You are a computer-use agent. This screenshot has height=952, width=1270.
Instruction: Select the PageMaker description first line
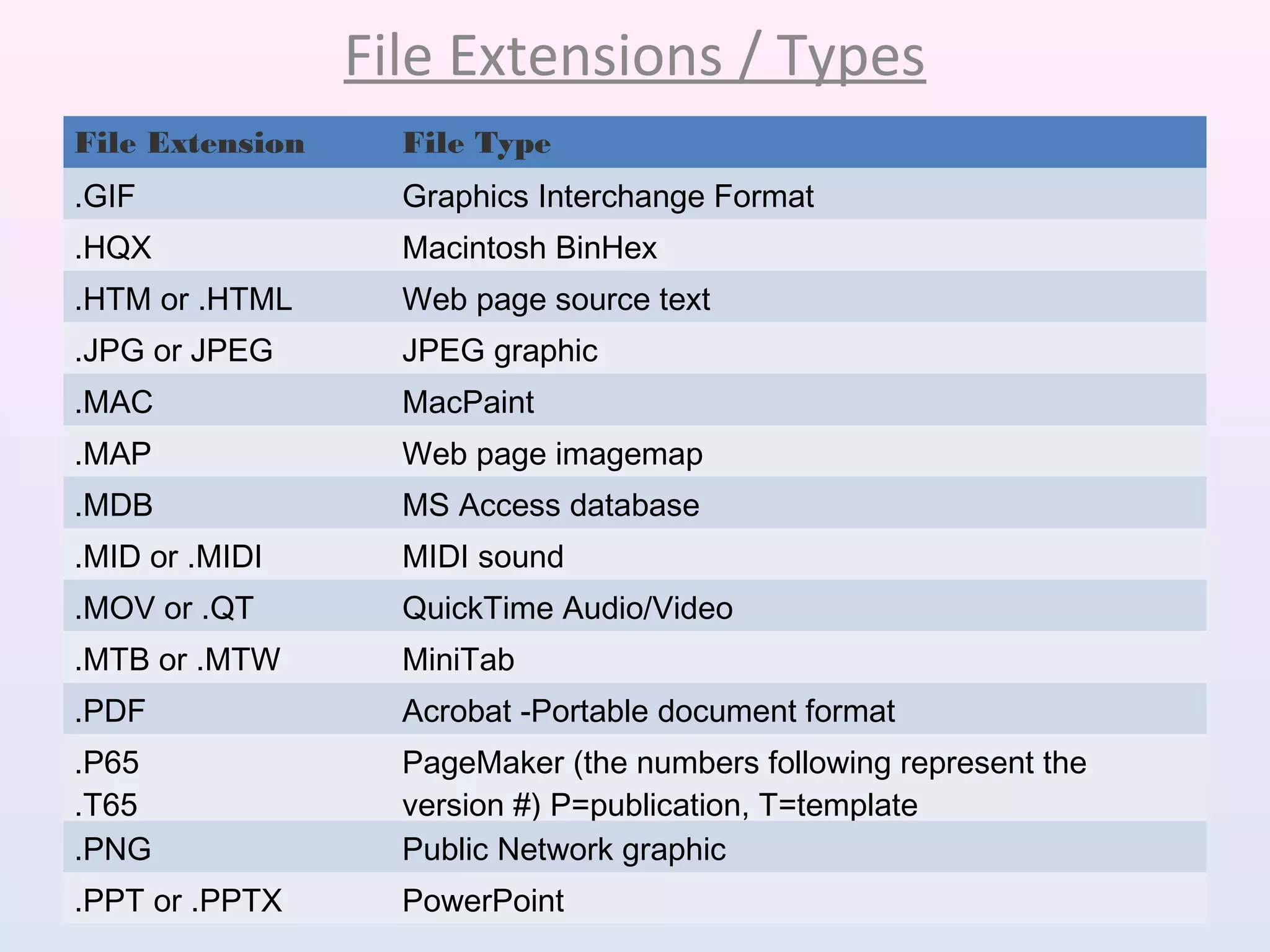(x=744, y=763)
